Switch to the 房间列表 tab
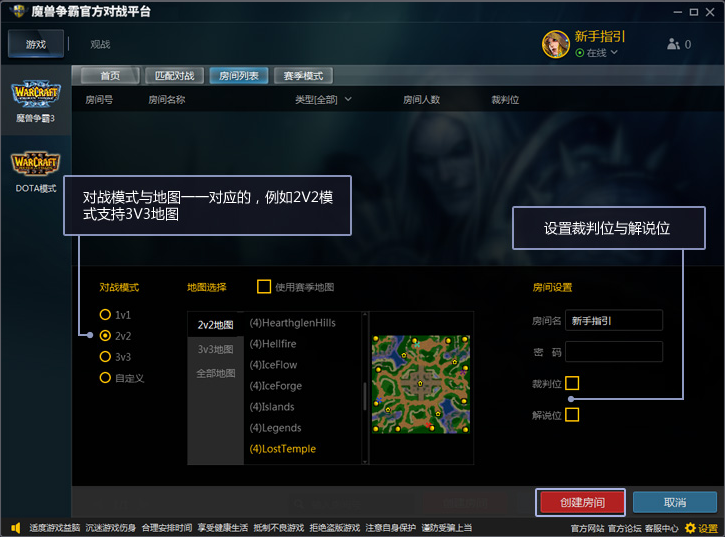The image size is (725, 537). pos(239,76)
